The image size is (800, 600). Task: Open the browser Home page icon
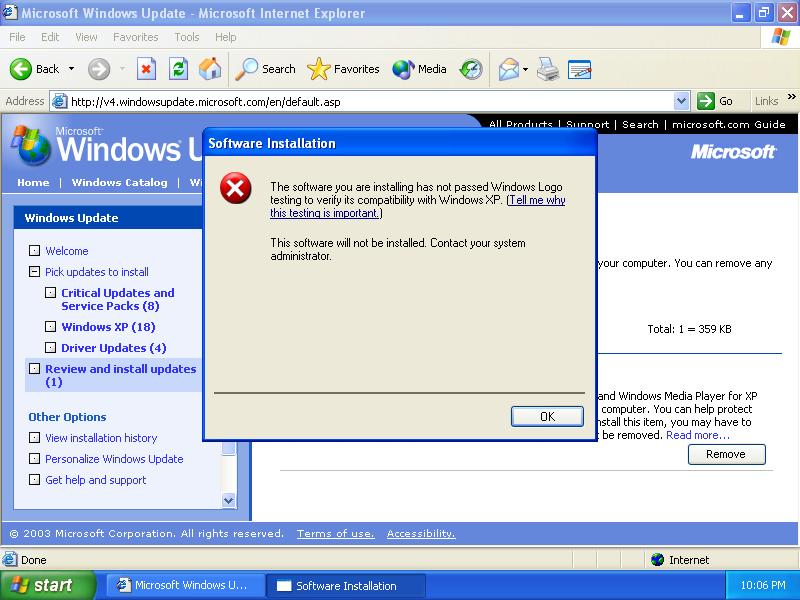[208, 69]
